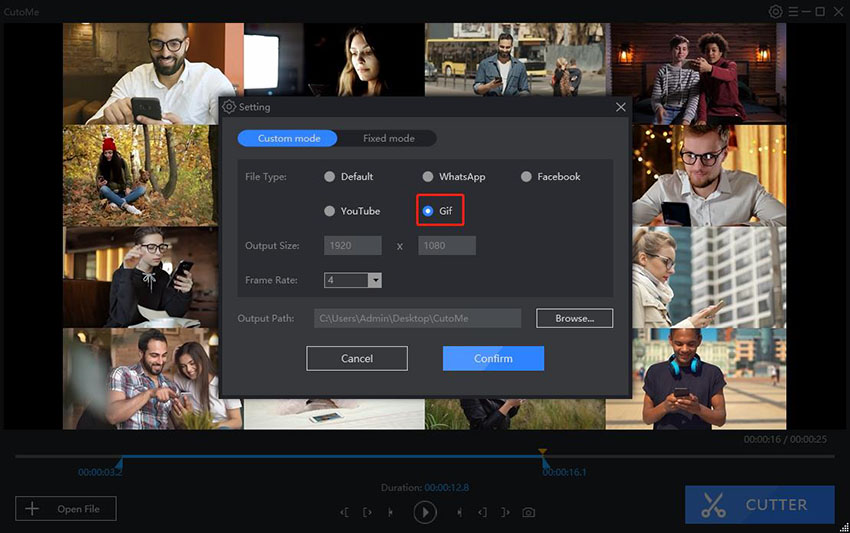The width and height of the screenshot is (850, 533).
Task: Open settings via the title bar gear icon
Action: coord(776,11)
